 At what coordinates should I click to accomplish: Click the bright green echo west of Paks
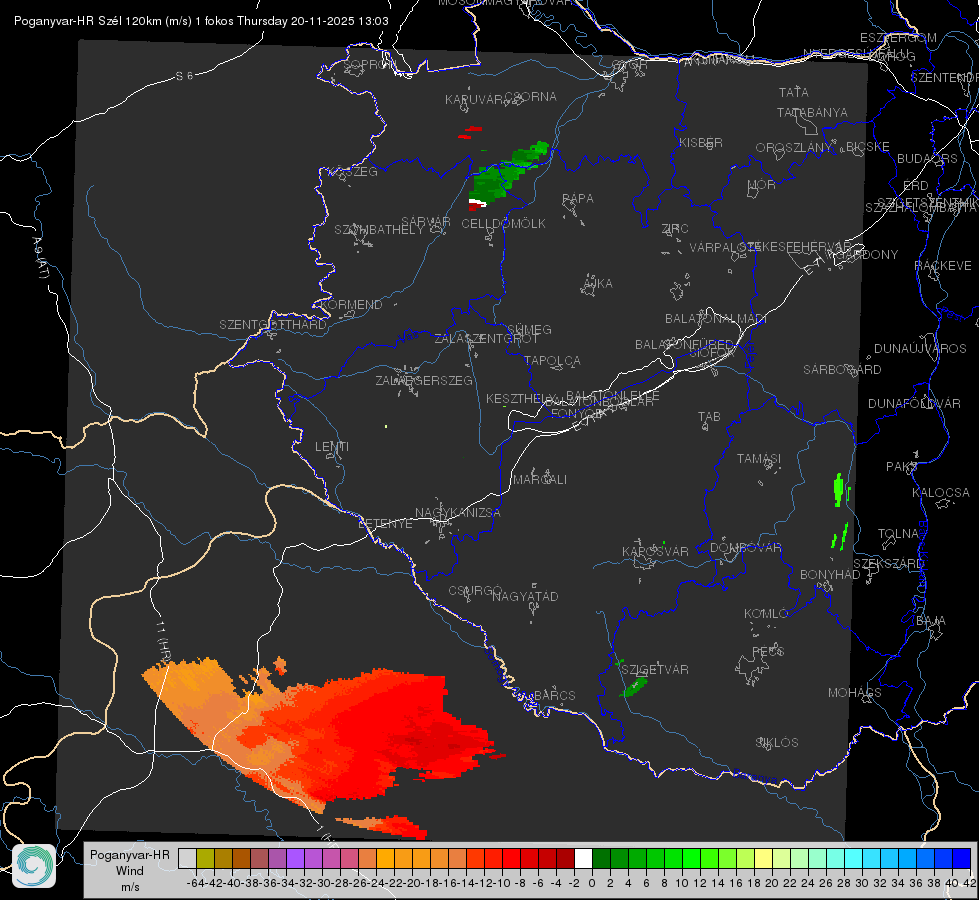(x=839, y=490)
